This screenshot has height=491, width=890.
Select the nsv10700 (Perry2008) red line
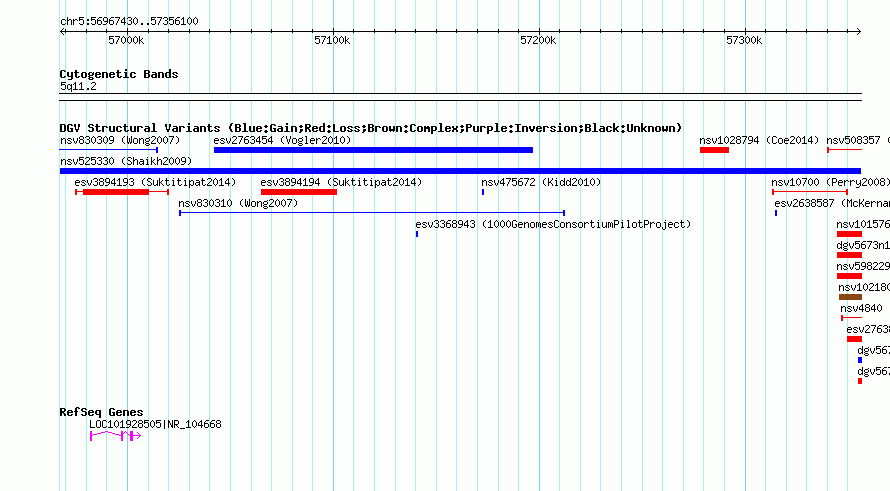tap(810, 192)
